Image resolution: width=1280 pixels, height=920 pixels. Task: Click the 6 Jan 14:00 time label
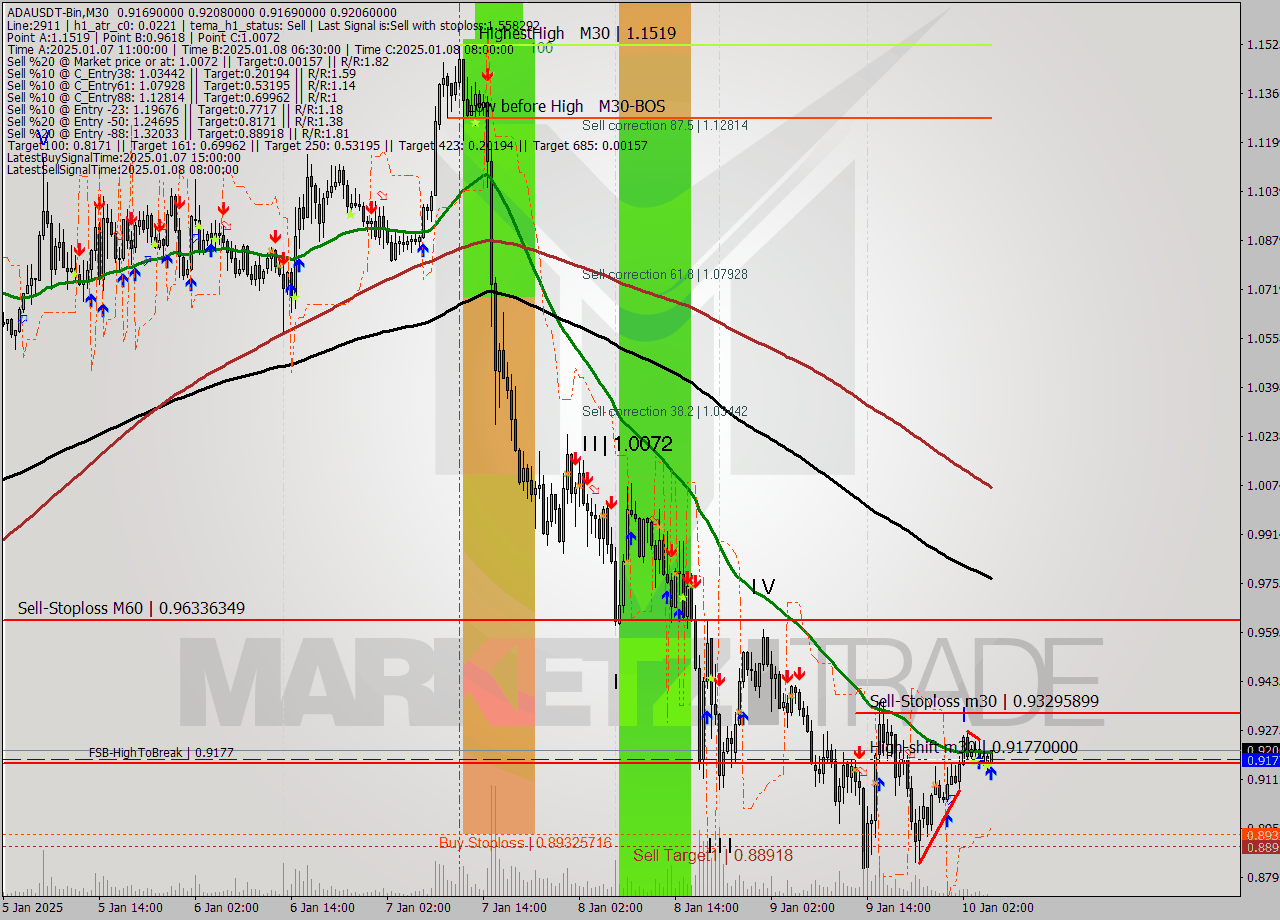[x=321, y=908]
